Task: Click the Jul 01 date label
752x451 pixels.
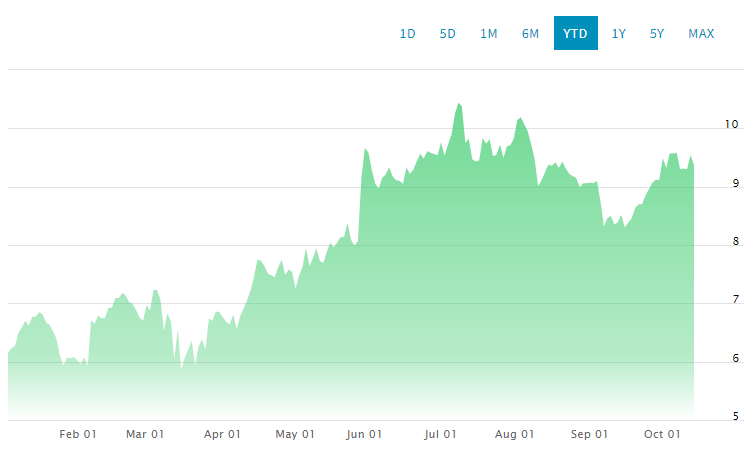Action: point(440,434)
